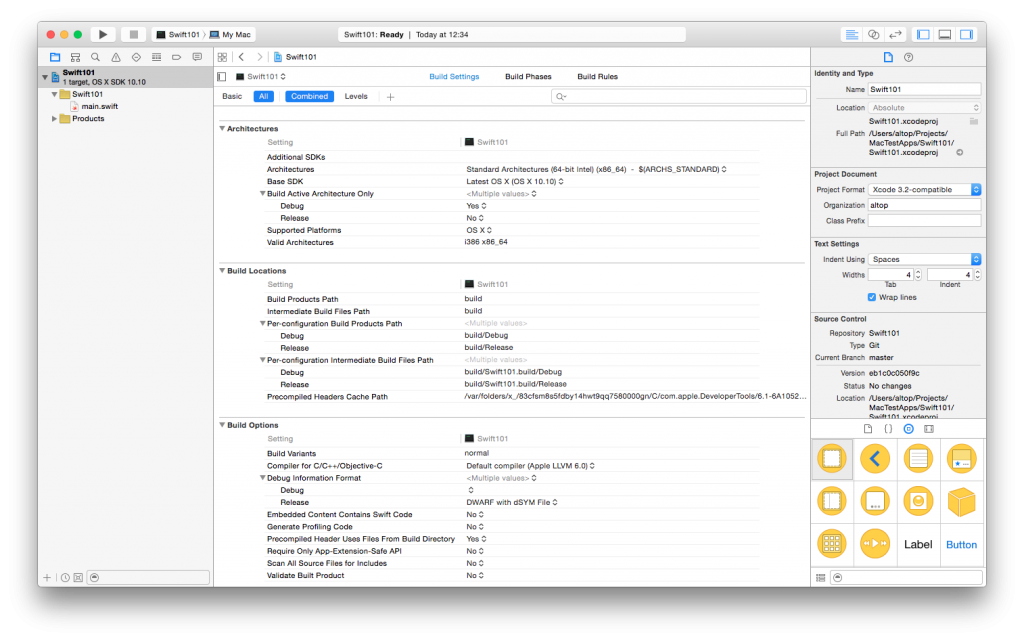Toggle the left navigator pane

pos(923,34)
